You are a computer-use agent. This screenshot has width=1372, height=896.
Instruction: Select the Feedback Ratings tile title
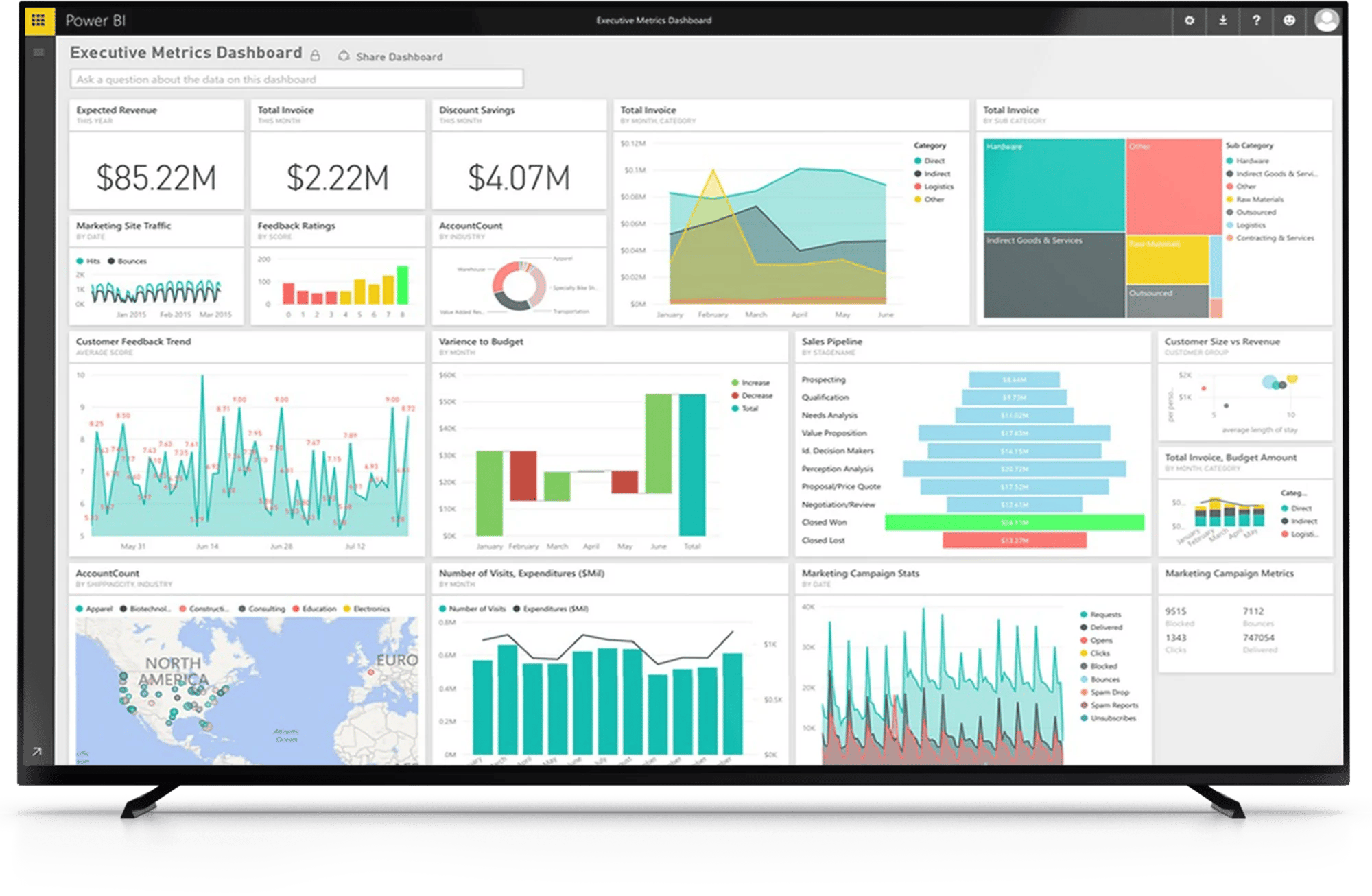pos(296,226)
